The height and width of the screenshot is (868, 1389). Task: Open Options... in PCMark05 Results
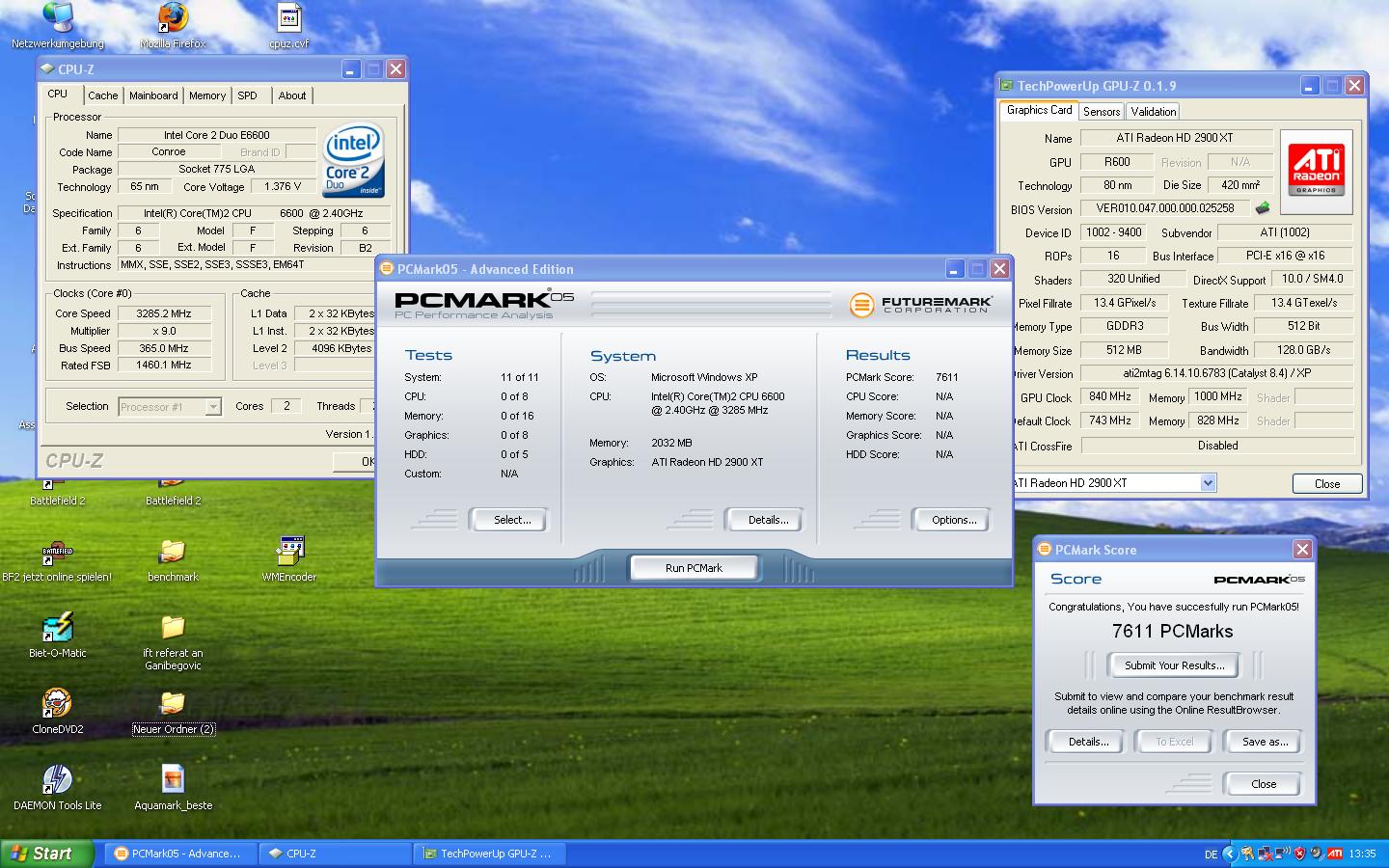point(950,520)
